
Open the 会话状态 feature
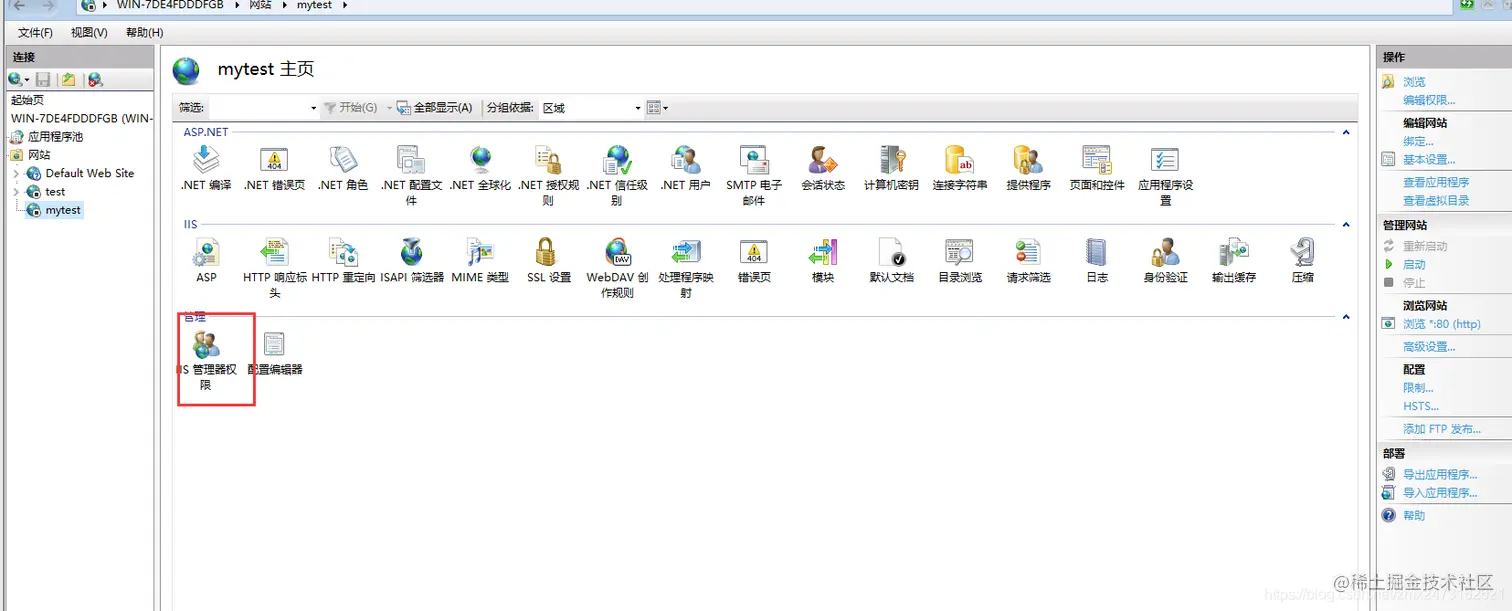pos(822,169)
